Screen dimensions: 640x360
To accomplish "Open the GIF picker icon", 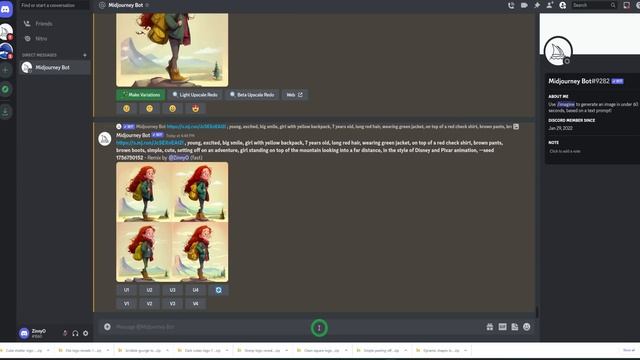I will (502, 327).
